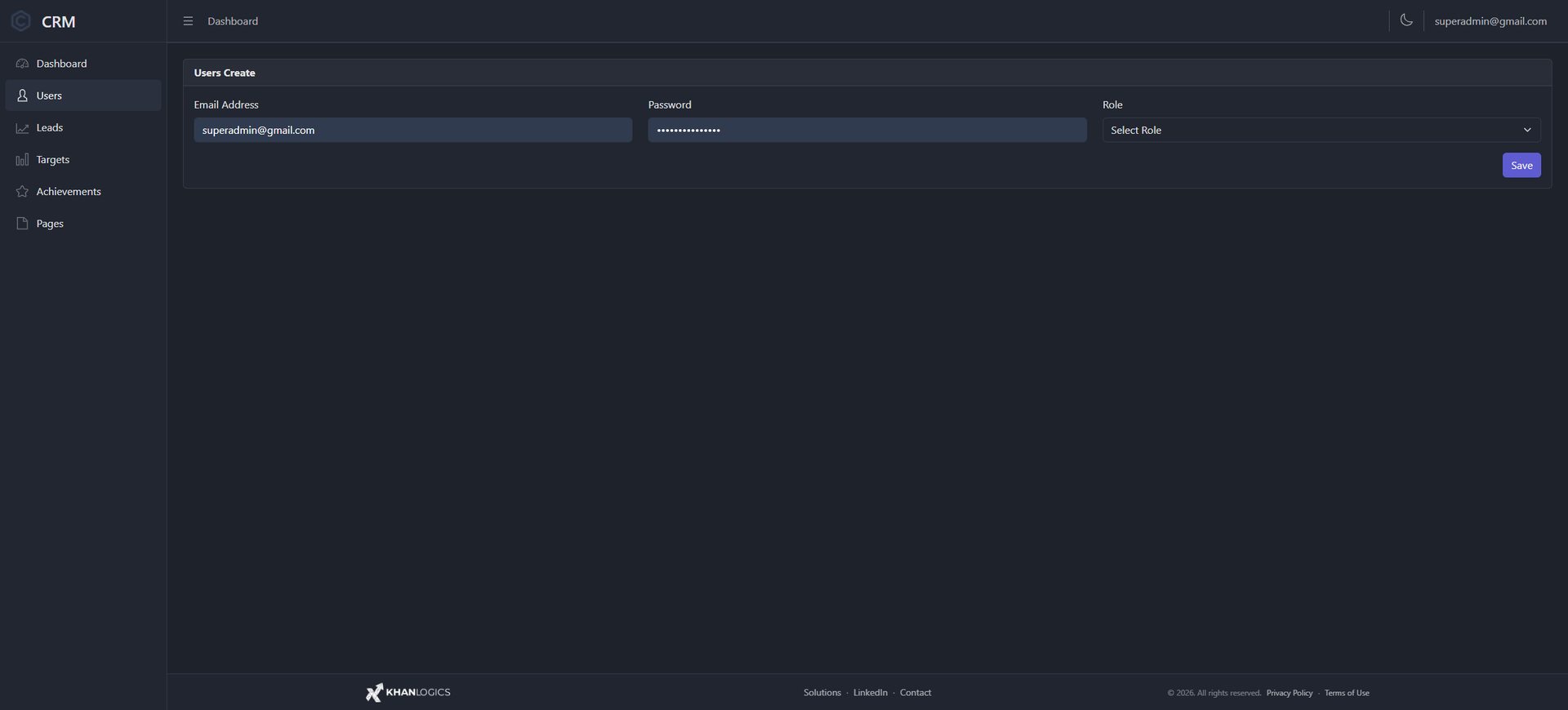Click the Pages document icon
Screen dimensions: 1568x710
(x=22, y=224)
